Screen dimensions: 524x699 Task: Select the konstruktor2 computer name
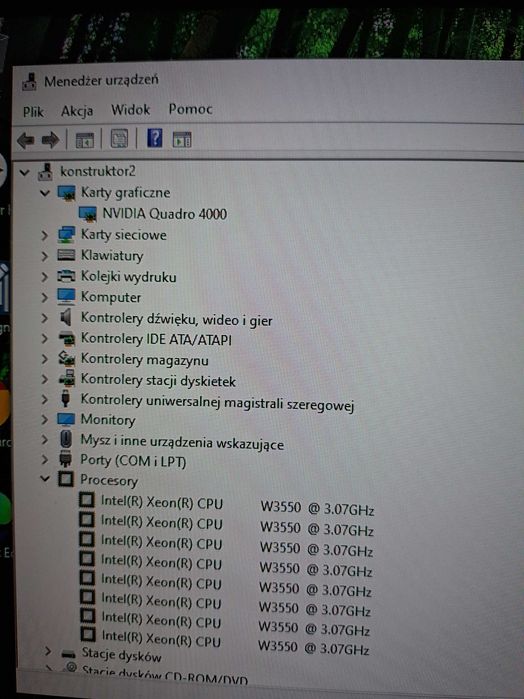tap(98, 171)
